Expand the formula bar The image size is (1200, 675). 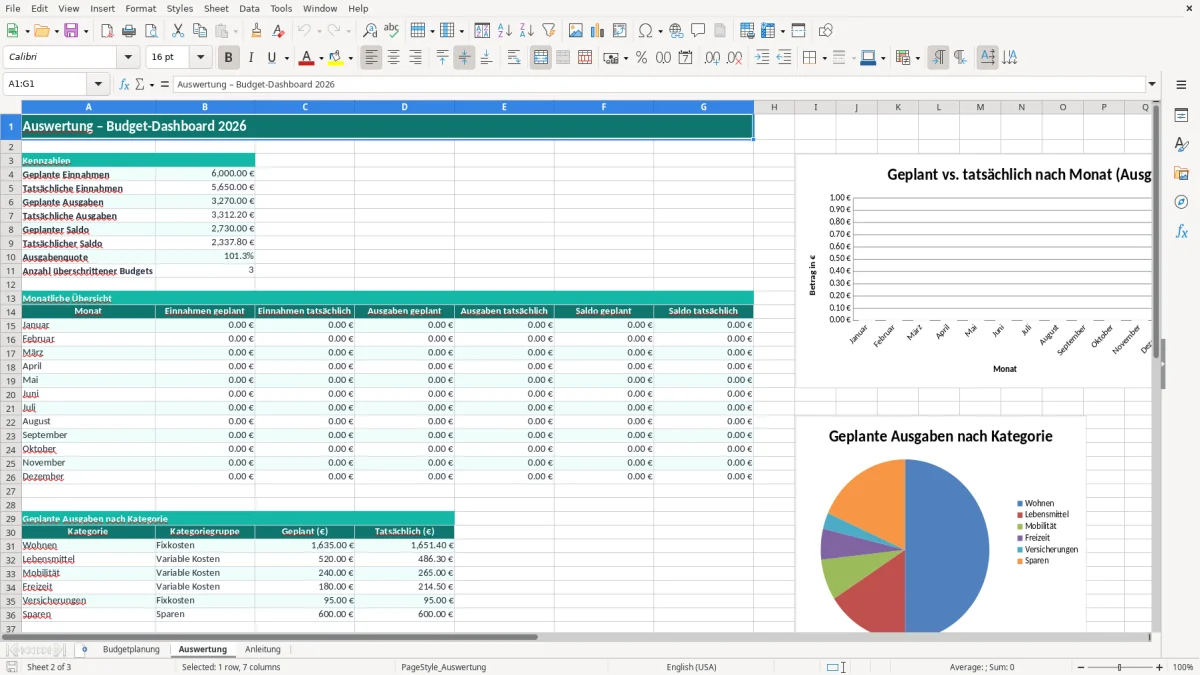click(1152, 85)
